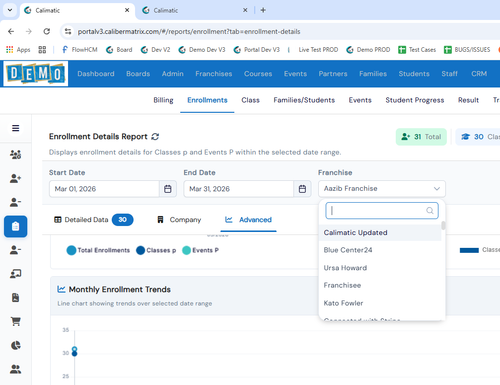Switch to the Student Progress tab
The height and width of the screenshot is (385, 500).
pos(415,100)
